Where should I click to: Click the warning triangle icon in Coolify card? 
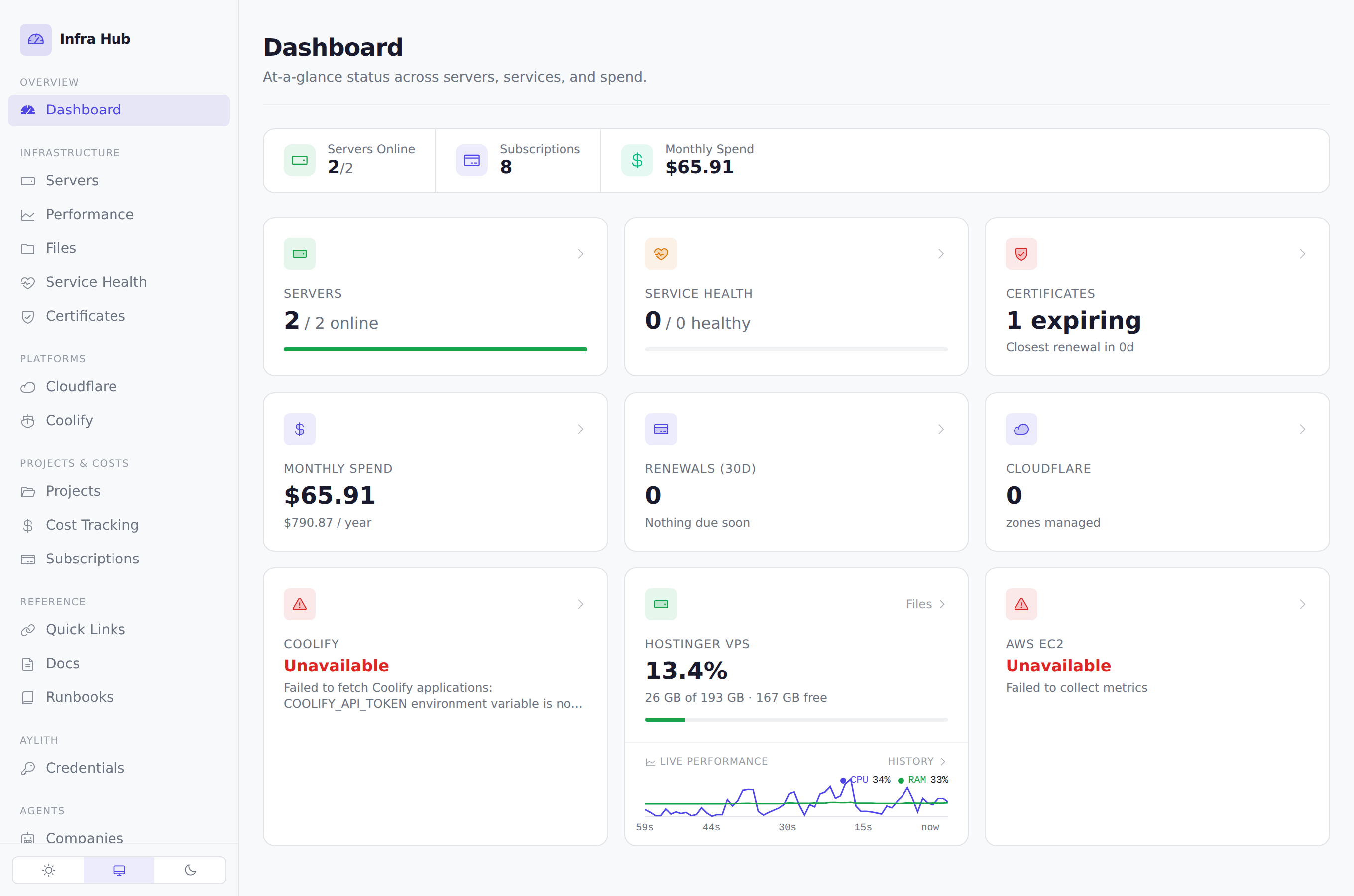[299, 605]
